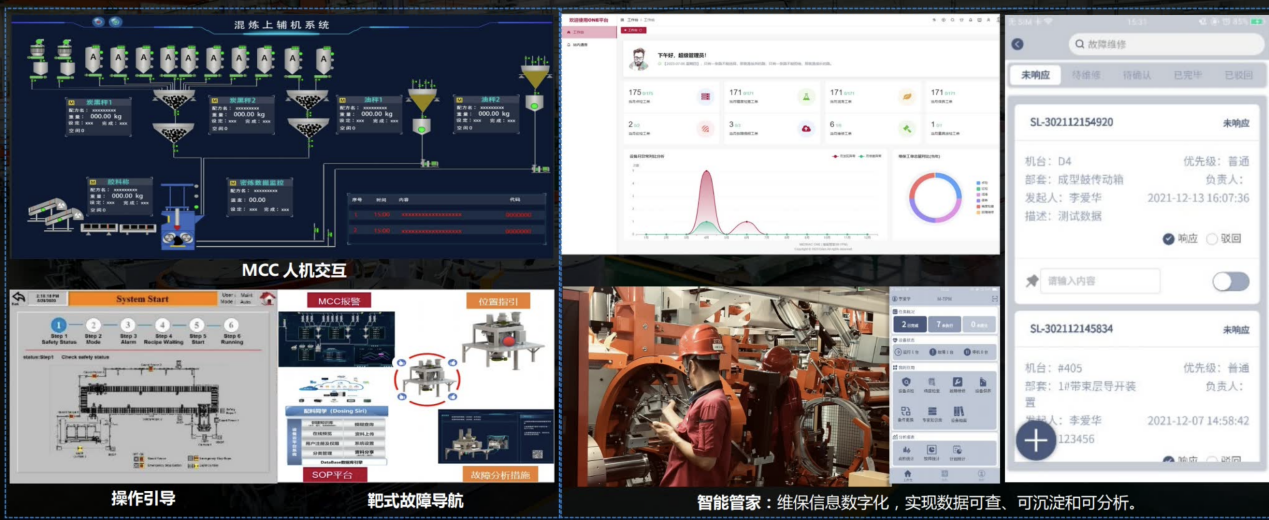
Task: Jump to Step 6 Running
Action: point(232,325)
